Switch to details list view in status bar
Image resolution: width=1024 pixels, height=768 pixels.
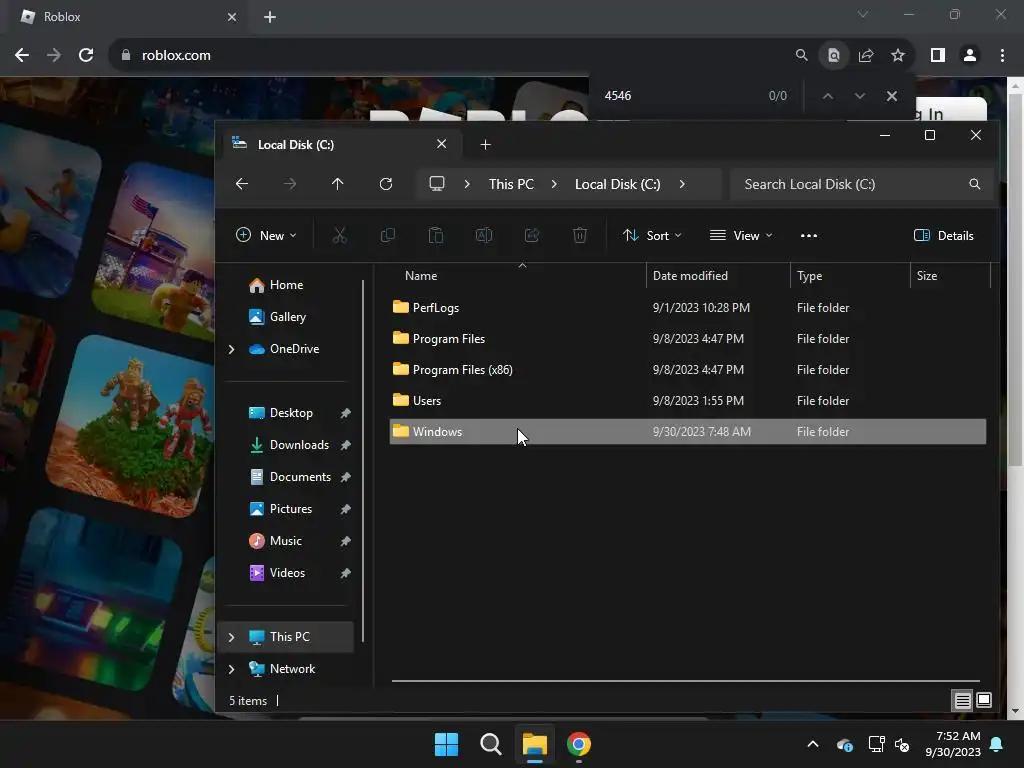click(963, 701)
